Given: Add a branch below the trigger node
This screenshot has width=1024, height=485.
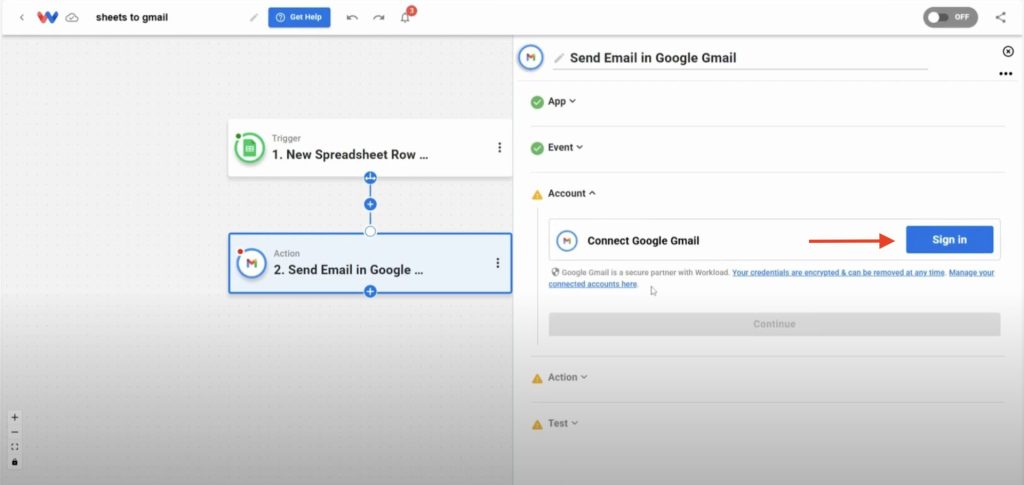Looking at the screenshot, I should pyautogui.click(x=370, y=178).
